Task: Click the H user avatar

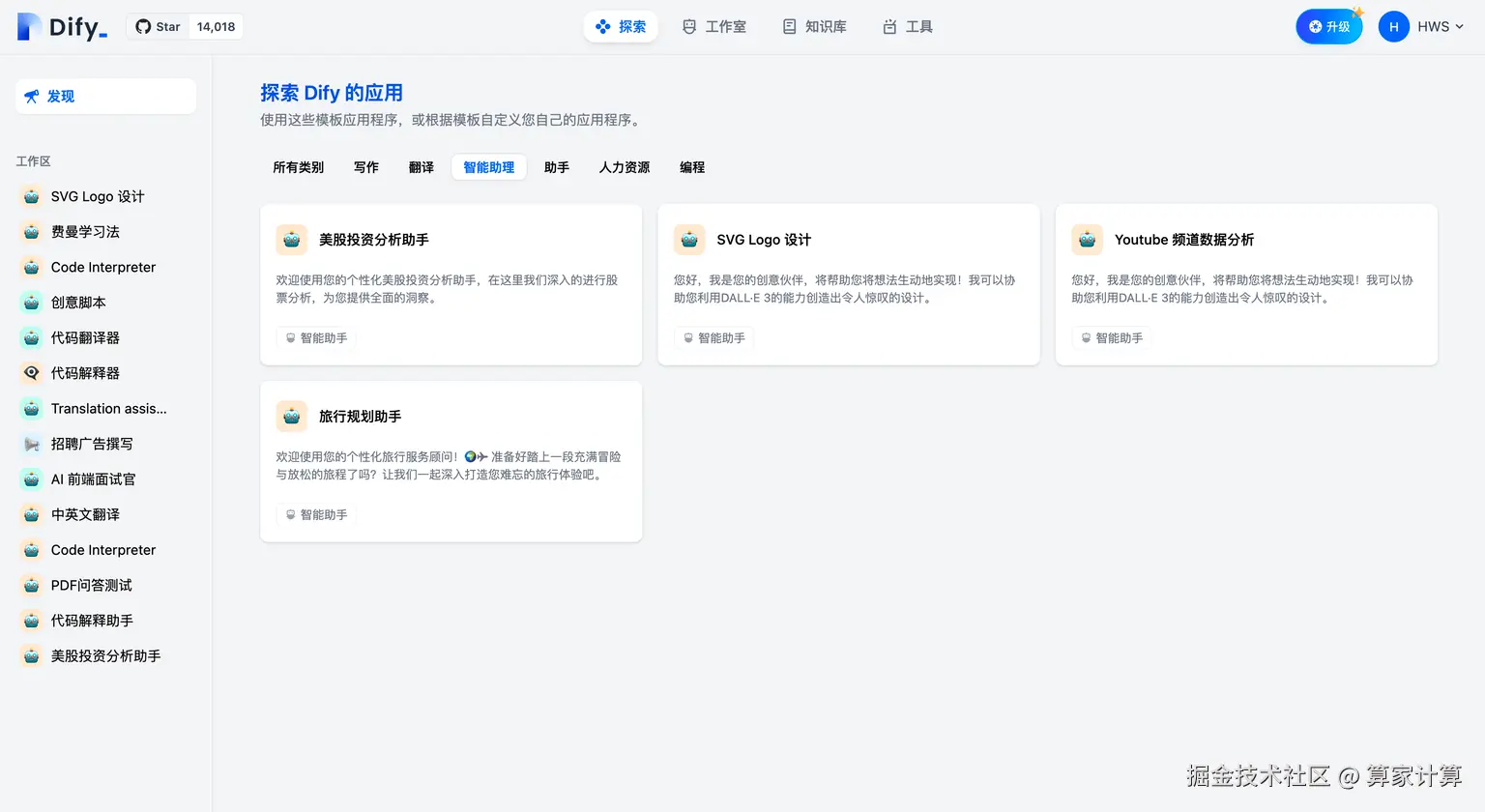Action: (x=1393, y=27)
